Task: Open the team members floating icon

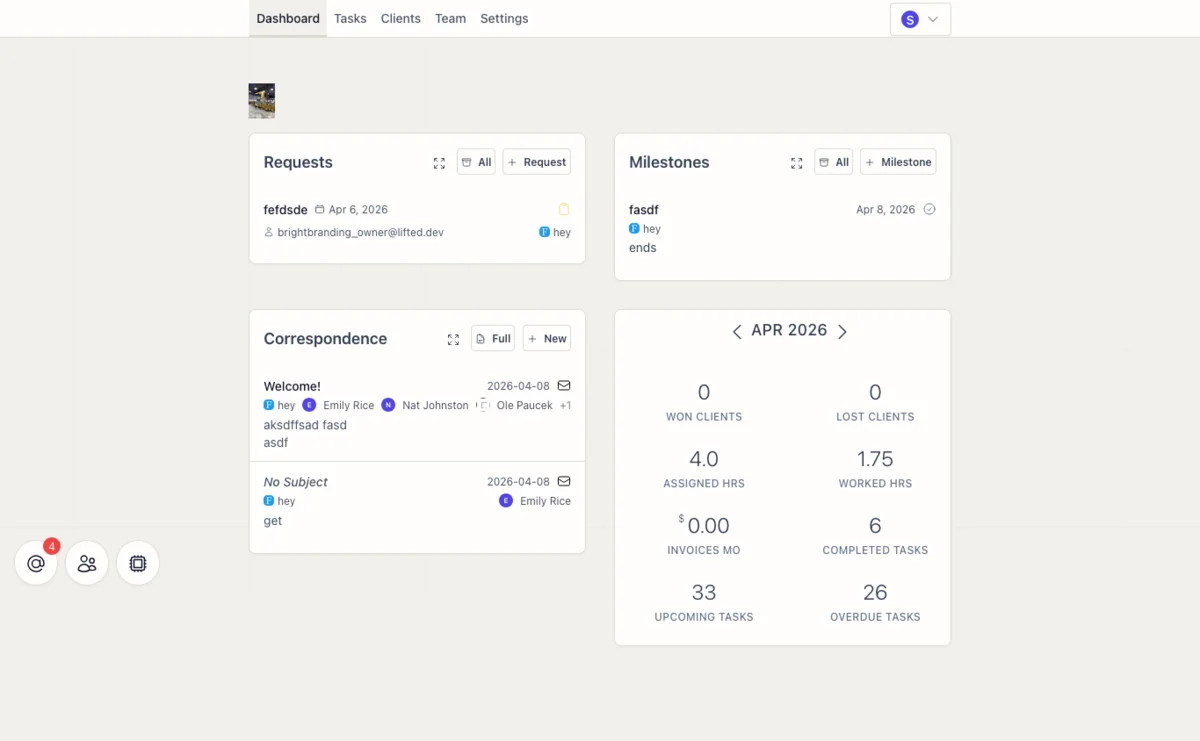Action: coord(87,563)
